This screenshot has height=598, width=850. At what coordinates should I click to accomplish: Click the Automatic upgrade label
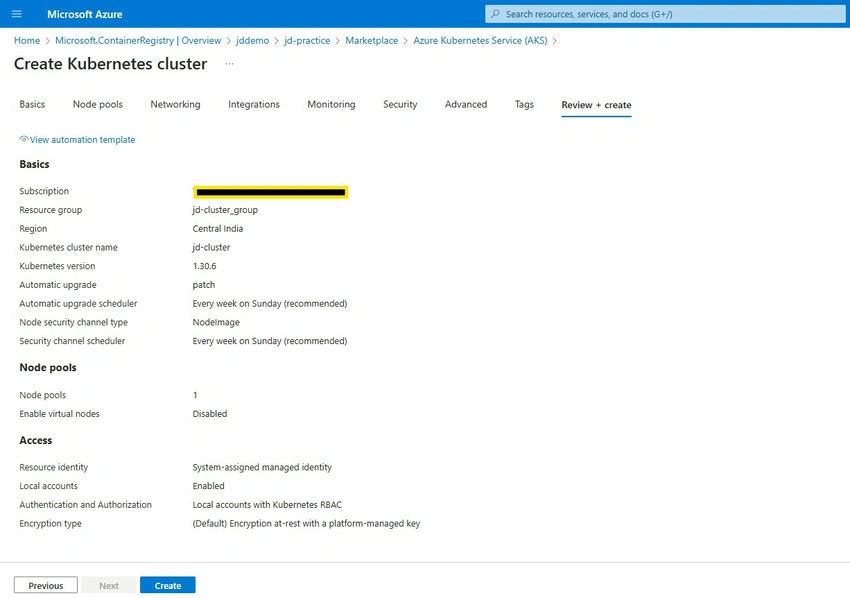57,285
